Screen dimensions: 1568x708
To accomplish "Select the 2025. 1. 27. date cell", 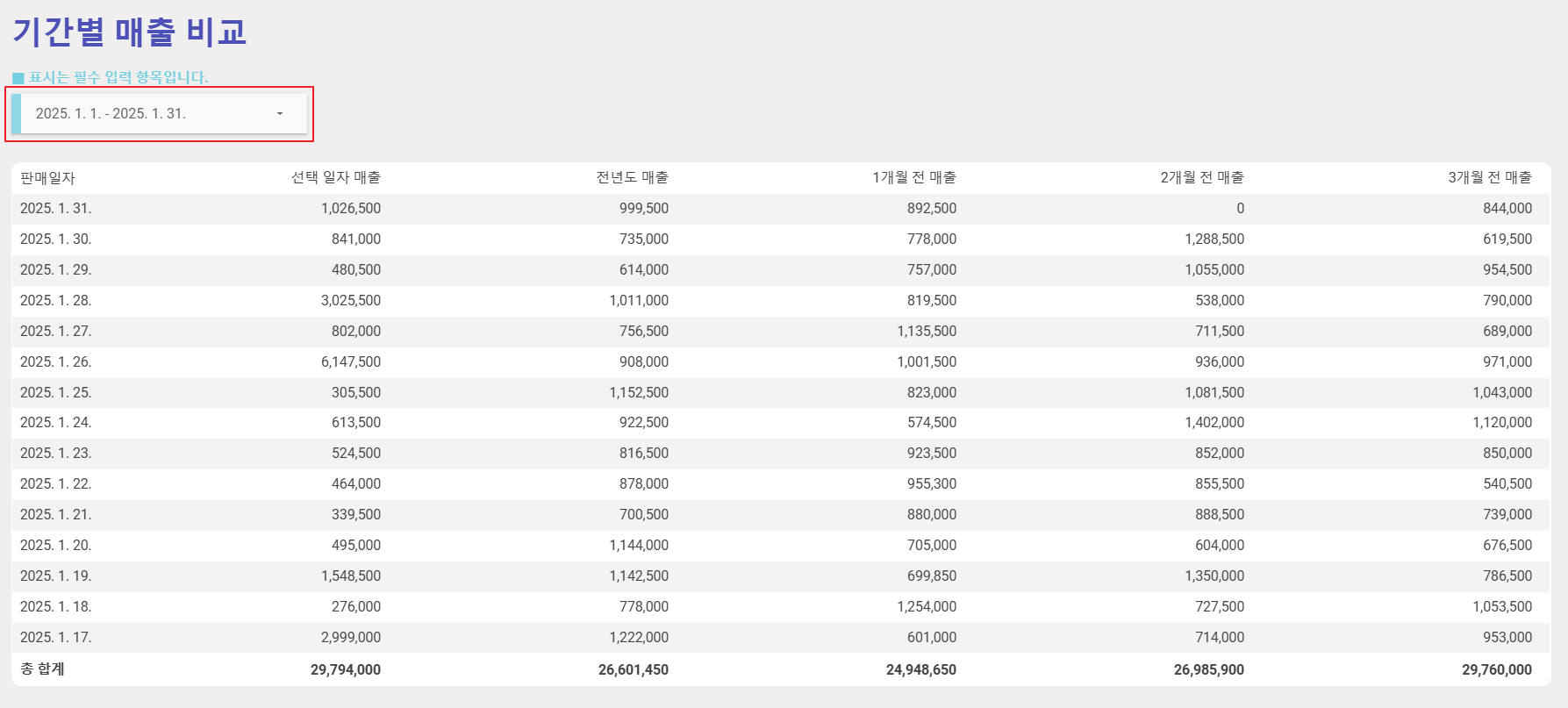I will point(56,332).
